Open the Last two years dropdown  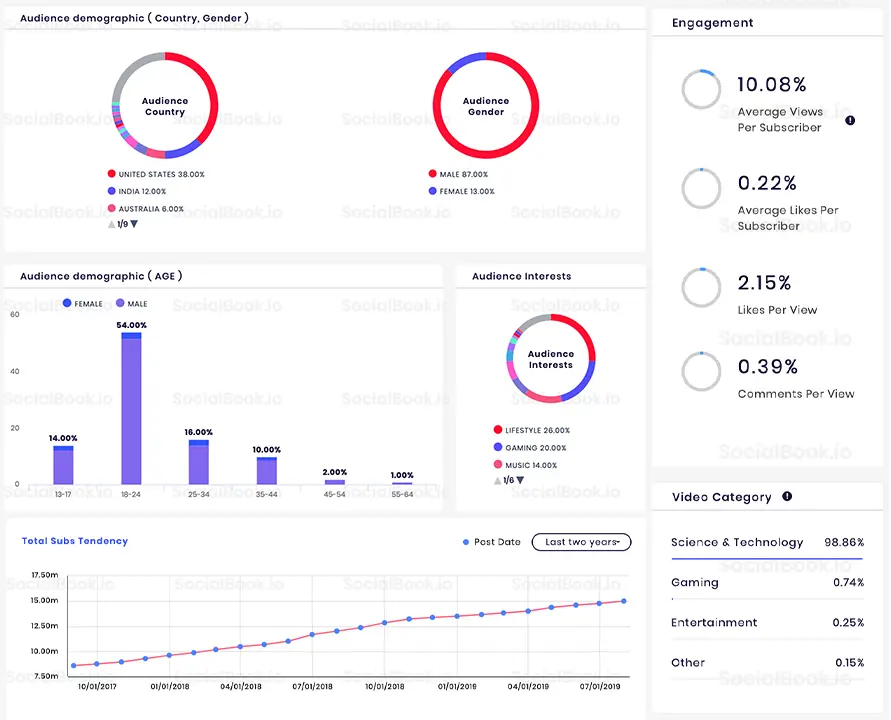[x=581, y=542]
